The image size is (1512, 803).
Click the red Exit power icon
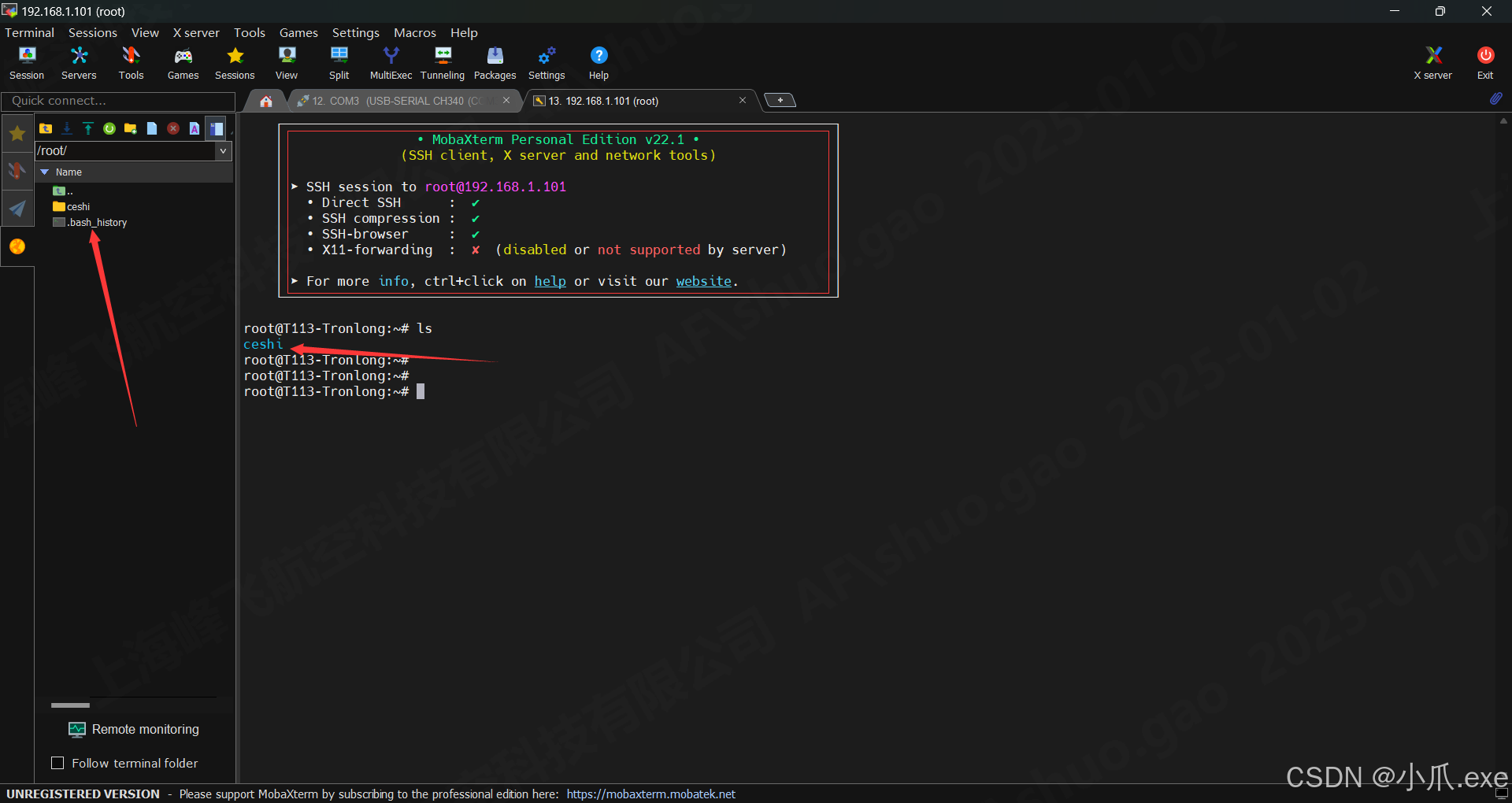point(1485,63)
